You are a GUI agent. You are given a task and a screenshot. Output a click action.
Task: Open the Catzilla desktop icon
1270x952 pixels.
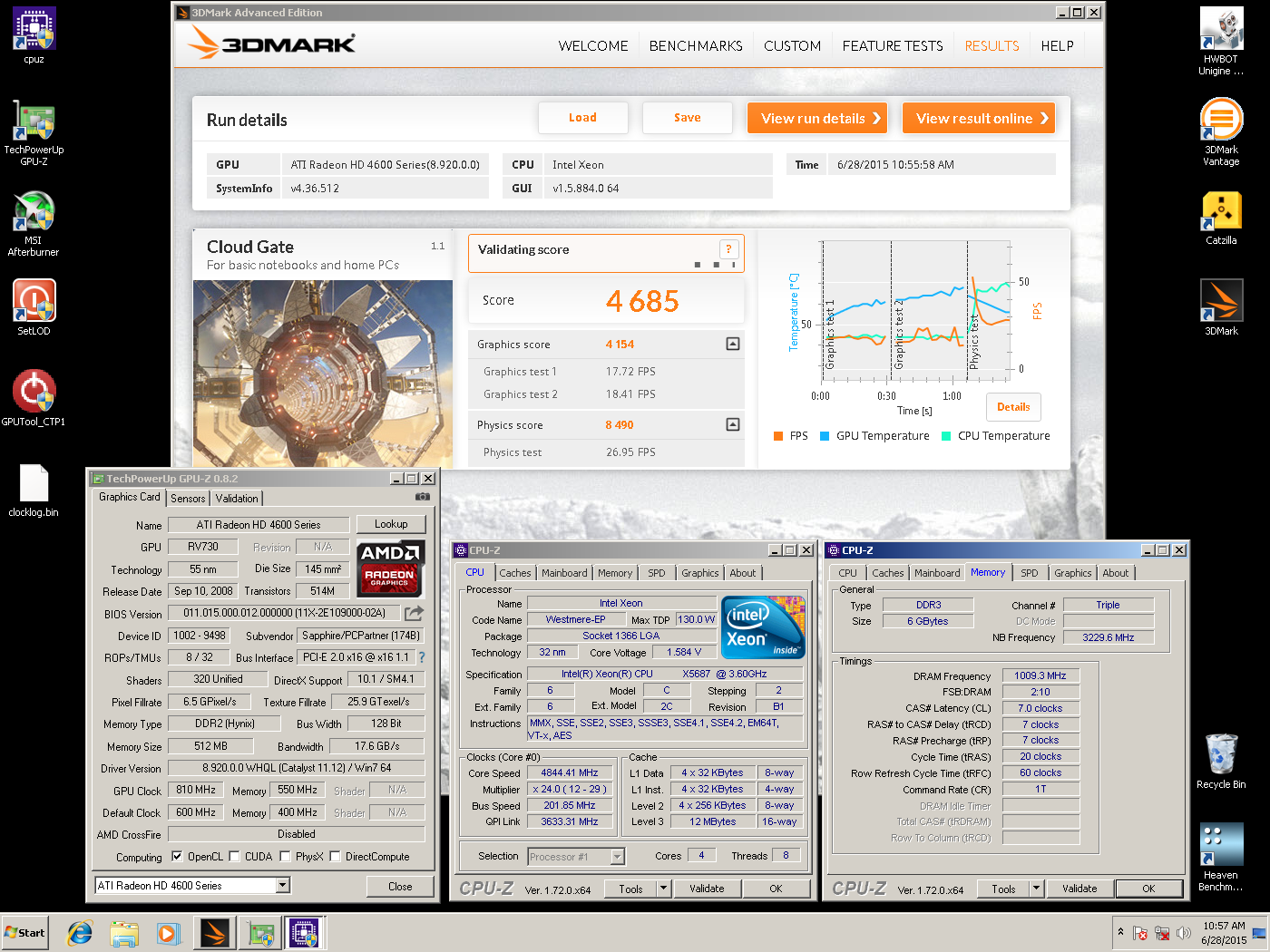(1221, 218)
